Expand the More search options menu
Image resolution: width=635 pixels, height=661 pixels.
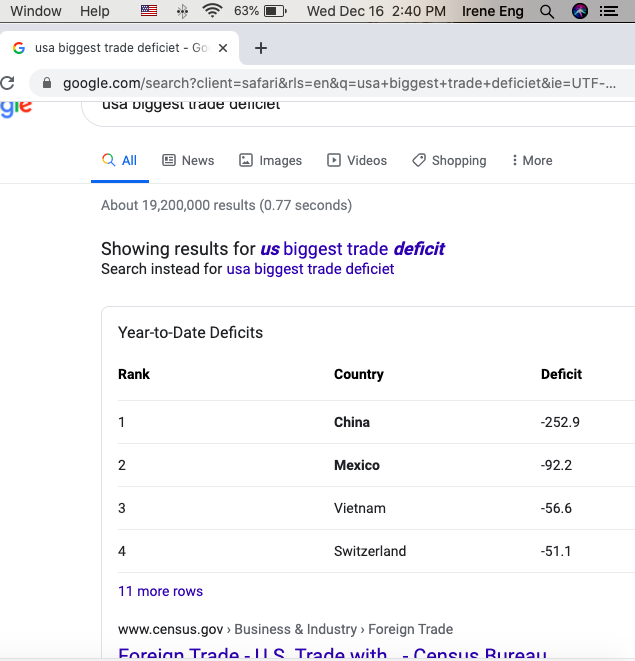531,160
